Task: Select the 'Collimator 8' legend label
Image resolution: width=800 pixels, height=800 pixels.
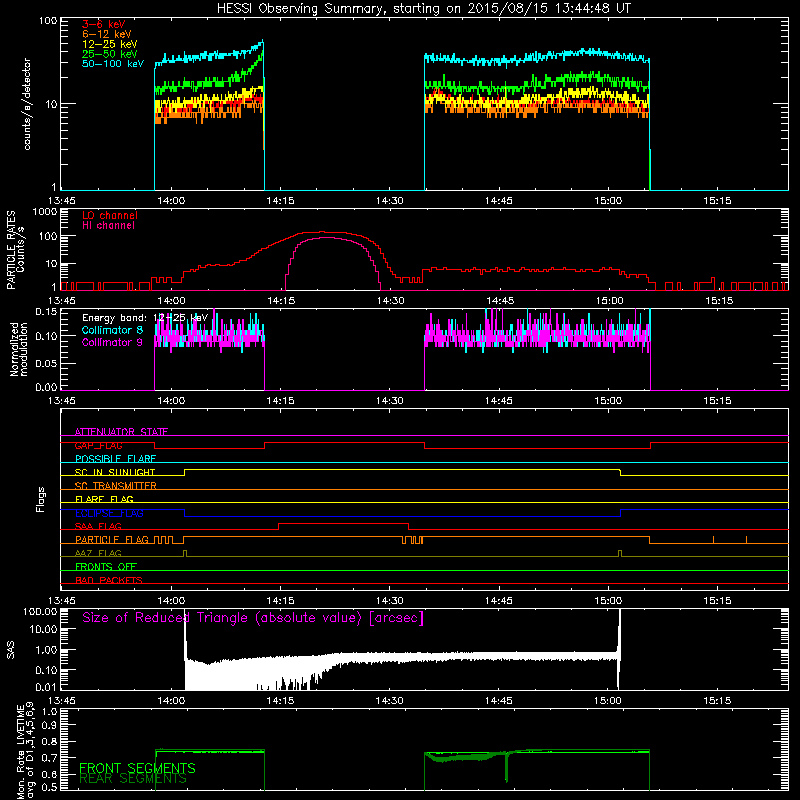Action: (112, 330)
